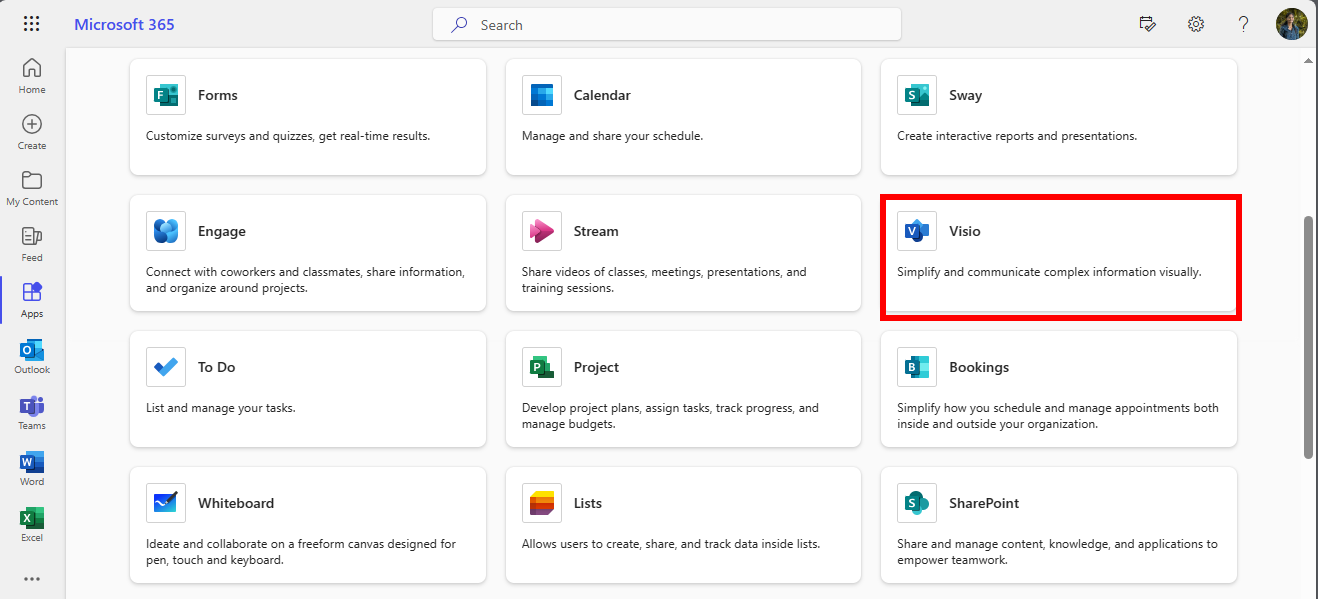The height and width of the screenshot is (599, 1318).
Task: Open the Settings gear icon
Action: tap(1195, 24)
